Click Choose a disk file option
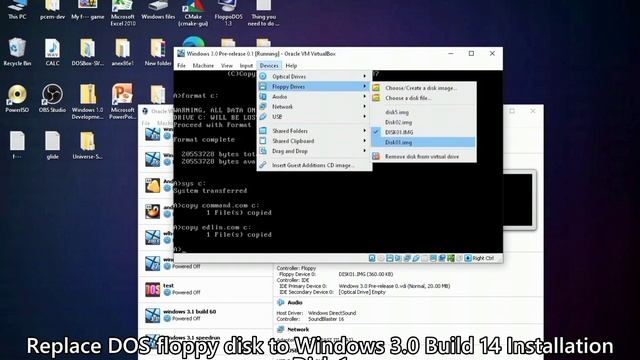Screen dimensions: 640x360 coord(423,98)
